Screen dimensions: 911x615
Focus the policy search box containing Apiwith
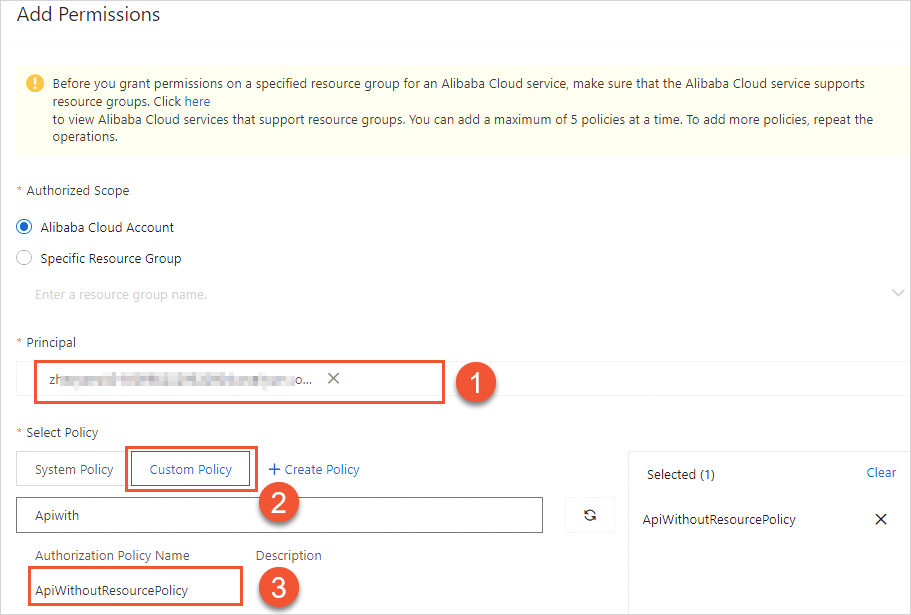pyautogui.click(x=279, y=515)
